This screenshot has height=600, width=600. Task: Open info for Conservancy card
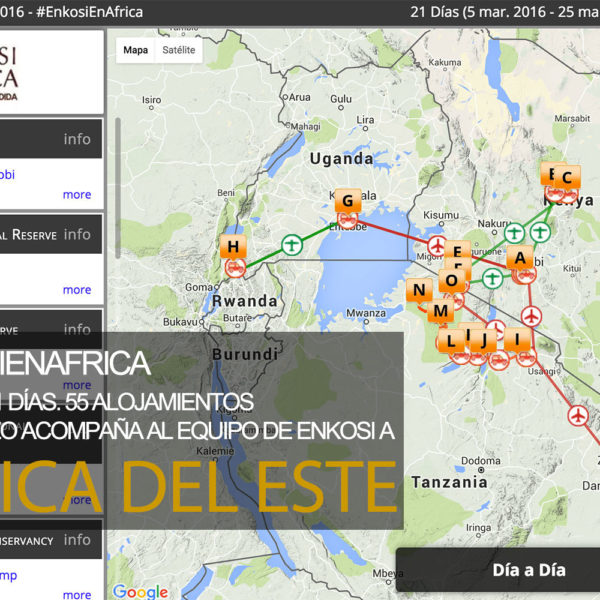77,540
